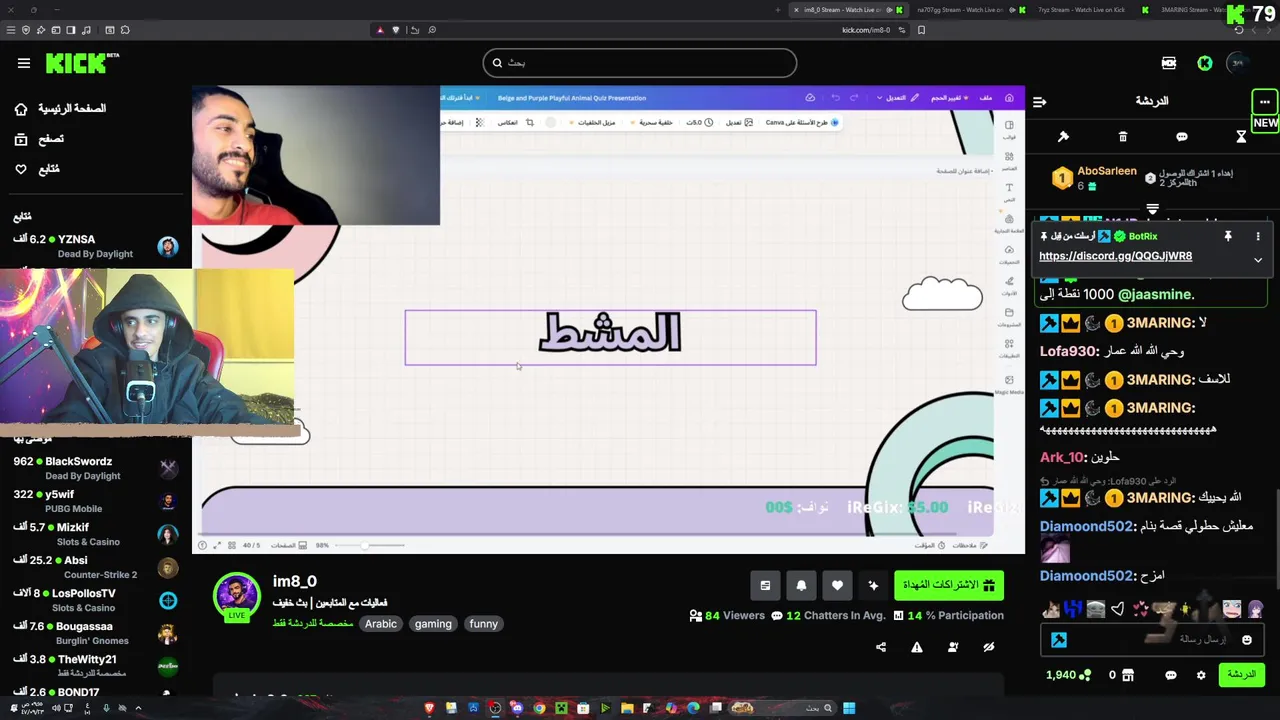Click AboSarleen in gift leaderboard

coord(1107,171)
